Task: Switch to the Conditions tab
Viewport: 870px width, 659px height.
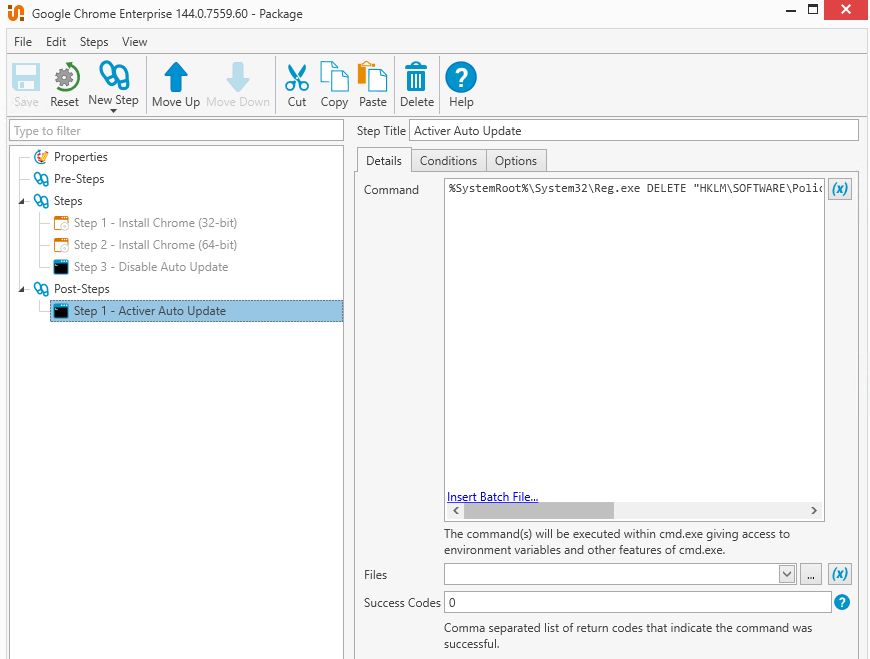Action: tap(448, 161)
